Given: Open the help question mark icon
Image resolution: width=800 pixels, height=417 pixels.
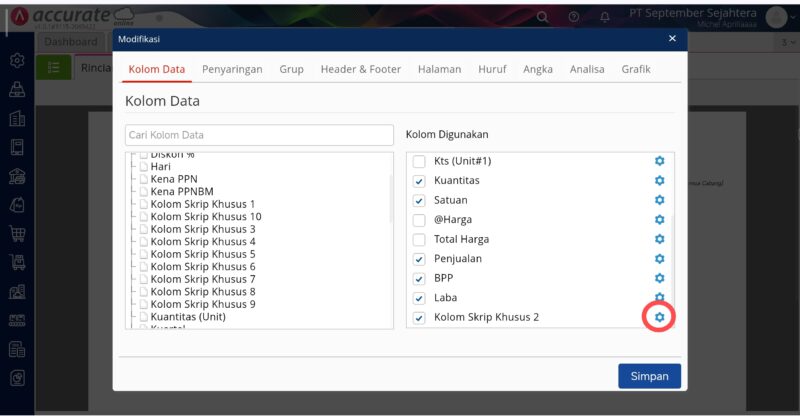Looking at the screenshot, I should tap(573, 17).
